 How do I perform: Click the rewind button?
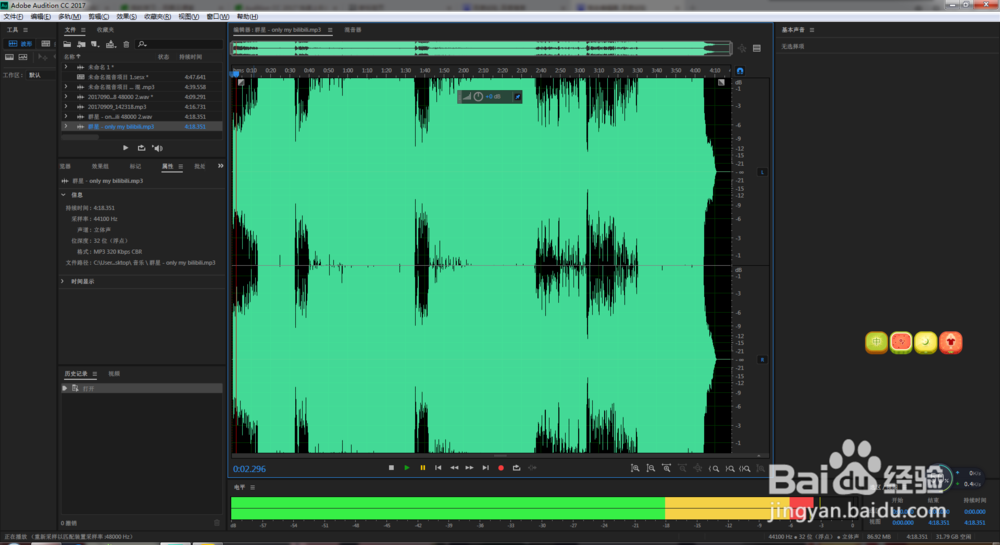[454, 468]
